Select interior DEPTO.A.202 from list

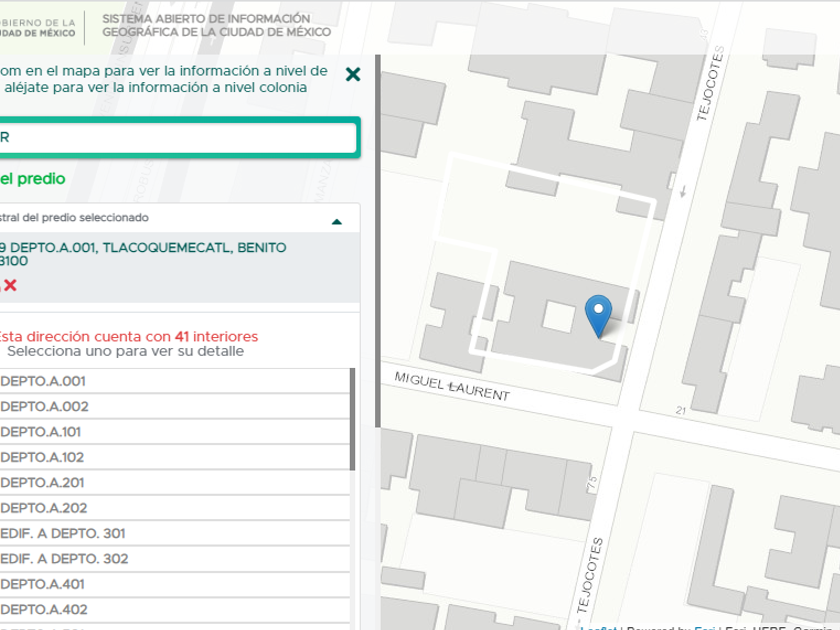pyautogui.click(x=175, y=508)
